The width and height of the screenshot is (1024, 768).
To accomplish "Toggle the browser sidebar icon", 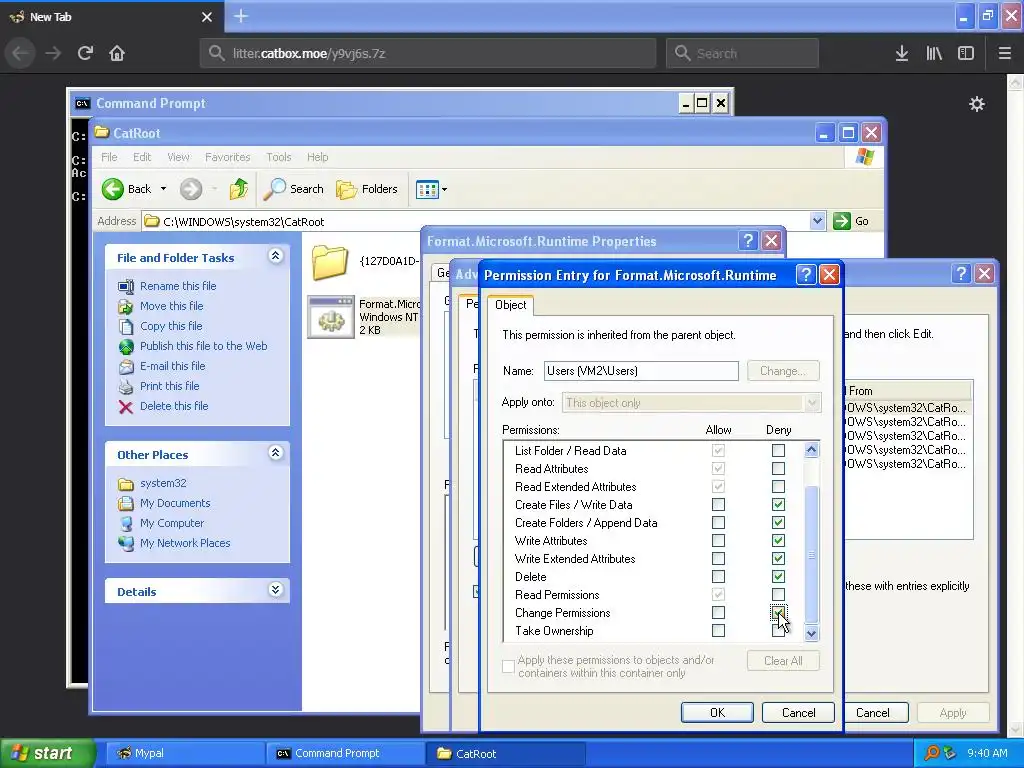I will pyautogui.click(x=966, y=53).
